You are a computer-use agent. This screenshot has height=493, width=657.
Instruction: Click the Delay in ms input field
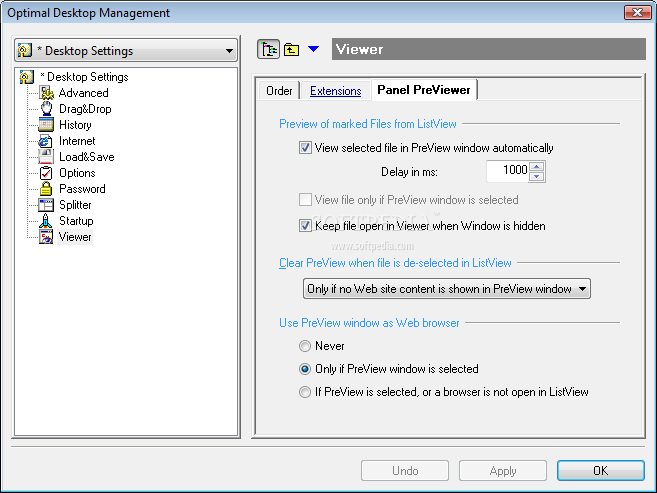tap(507, 171)
